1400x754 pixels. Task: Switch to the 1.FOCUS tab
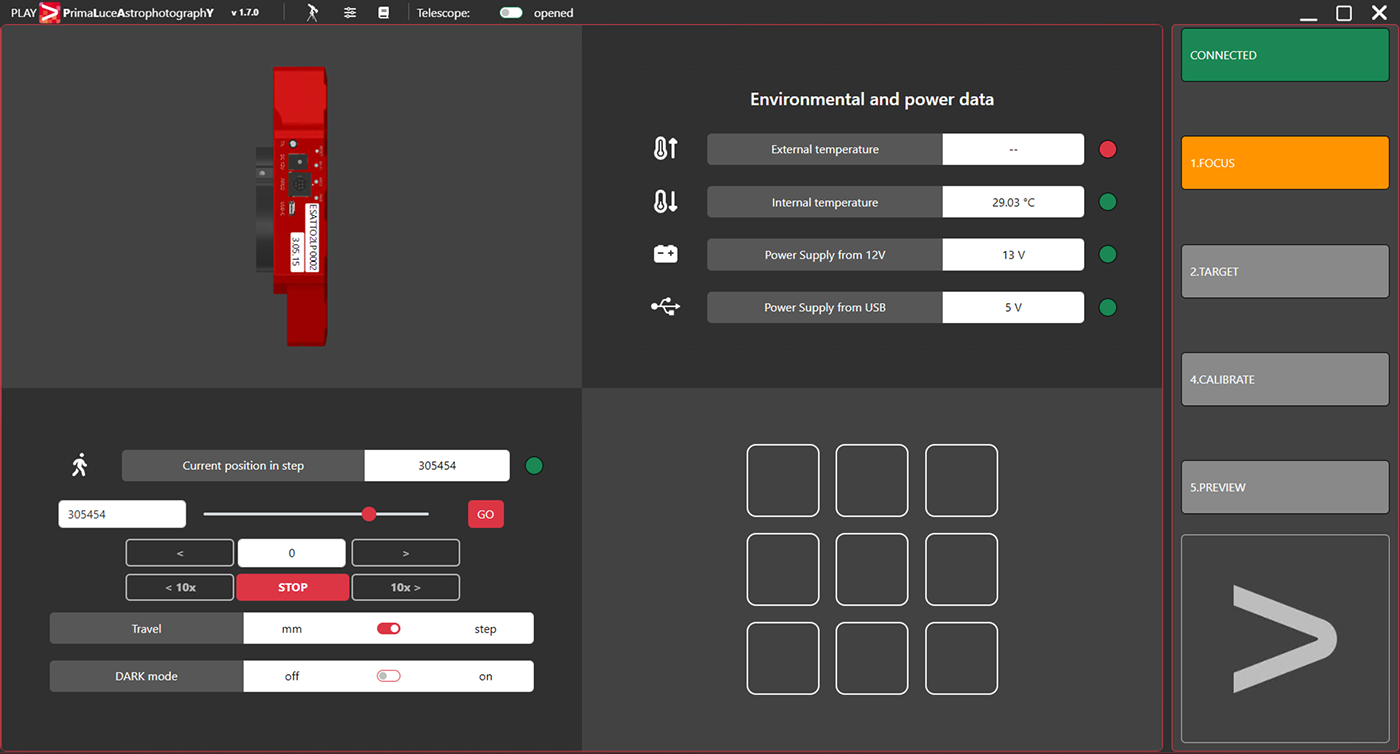point(1285,163)
